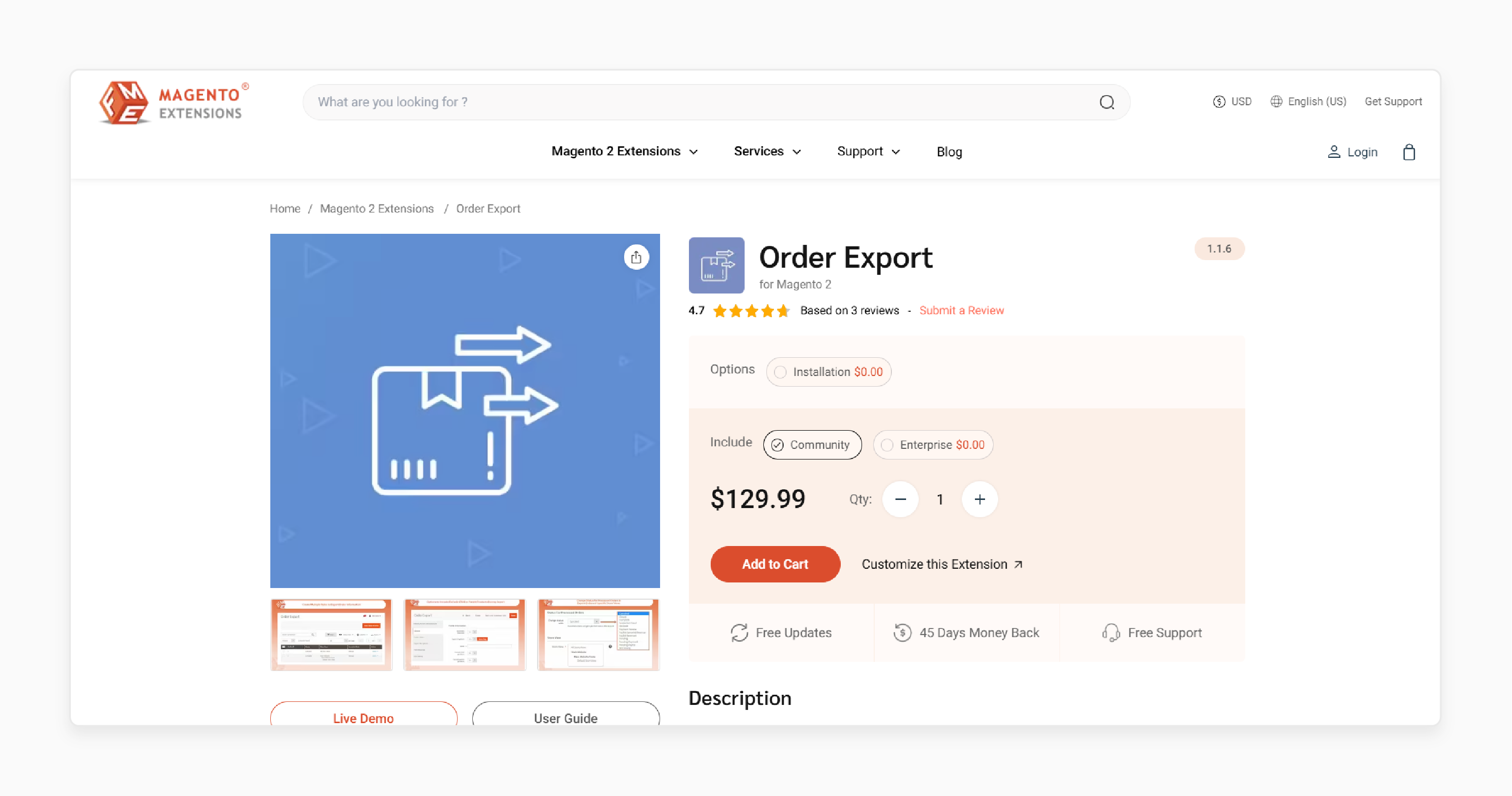The height and width of the screenshot is (796, 1512).
Task: Open the Blog page
Action: (x=949, y=152)
